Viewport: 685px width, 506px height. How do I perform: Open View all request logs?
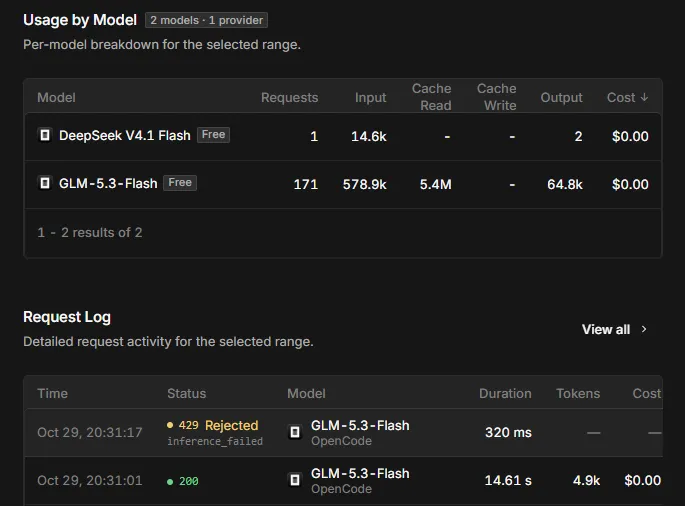click(614, 329)
